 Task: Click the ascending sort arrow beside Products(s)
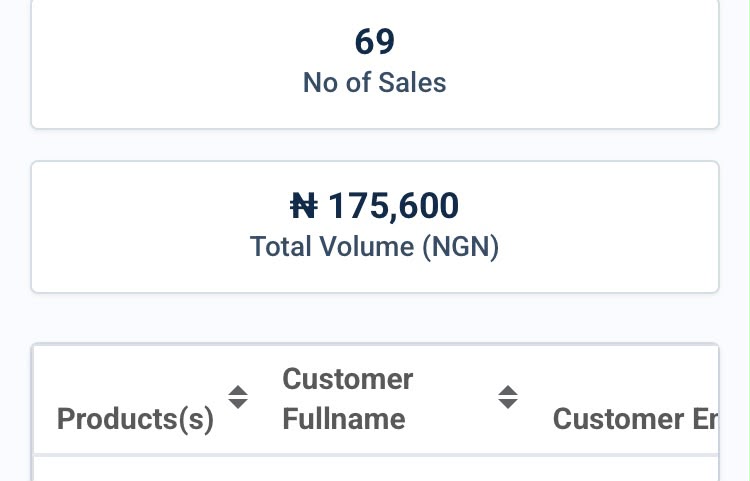click(x=238, y=391)
